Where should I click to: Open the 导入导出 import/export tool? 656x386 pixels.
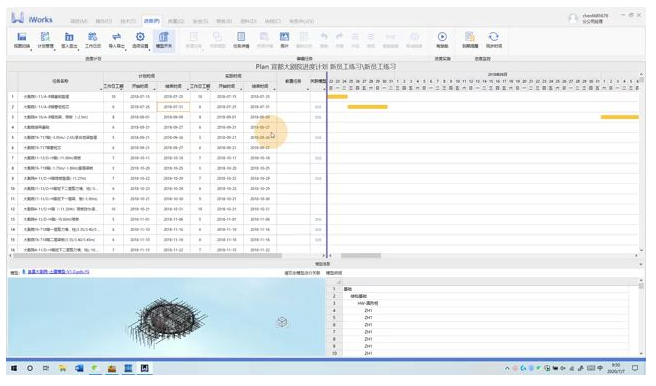click(116, 40)
